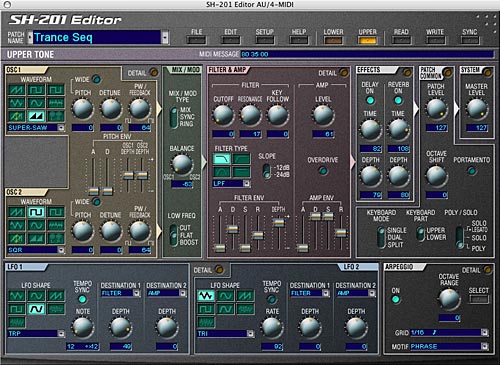Toggle Arpeggio On LED

[395, 299]
